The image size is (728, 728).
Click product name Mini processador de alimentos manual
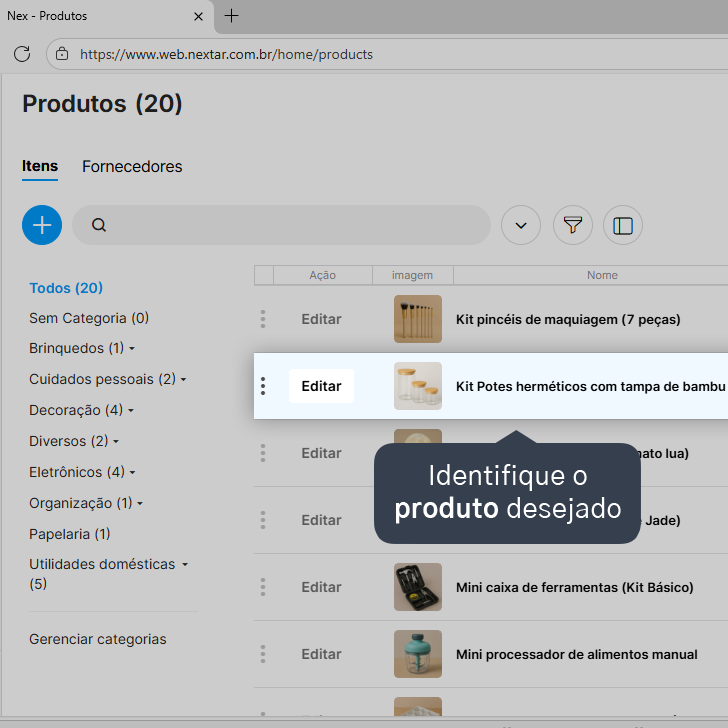(x=577, y=654)
